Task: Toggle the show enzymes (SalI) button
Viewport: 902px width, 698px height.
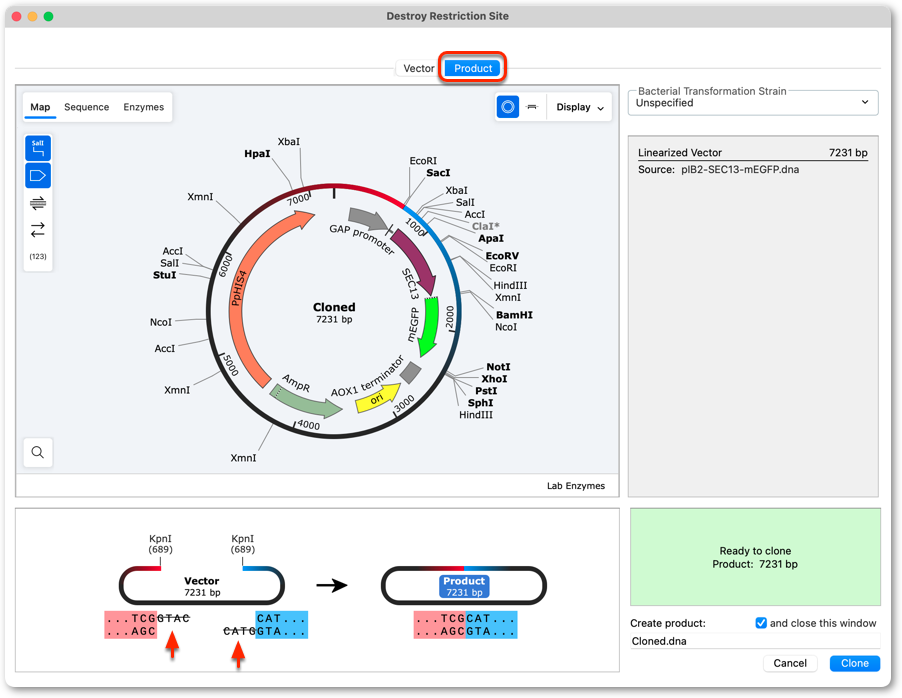Action: (x=38, y=148)
